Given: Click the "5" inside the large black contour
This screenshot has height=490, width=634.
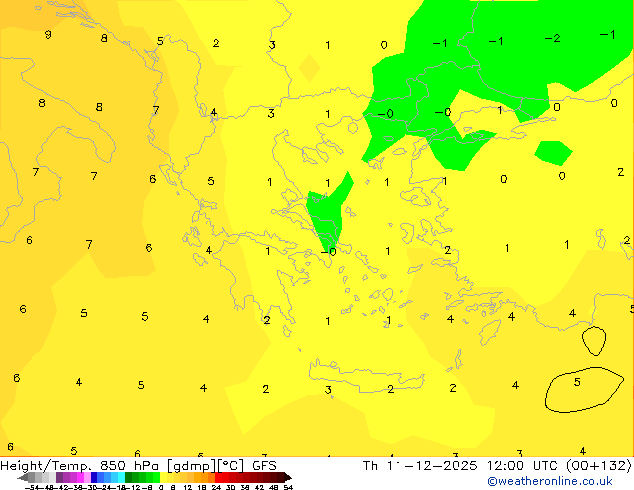Looking at the screenshot, I should 577,382.
